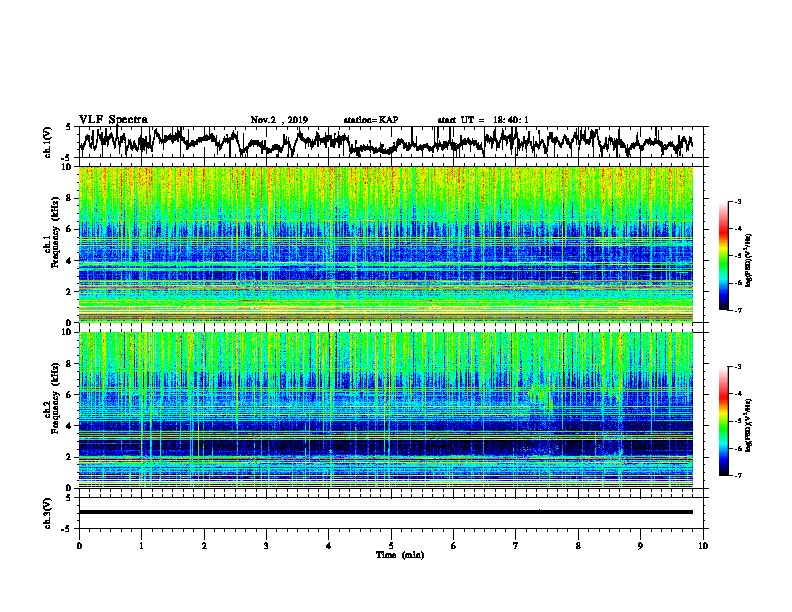
Task: Click the upper color bar's log(PSD) label
Action: (748, 261)
